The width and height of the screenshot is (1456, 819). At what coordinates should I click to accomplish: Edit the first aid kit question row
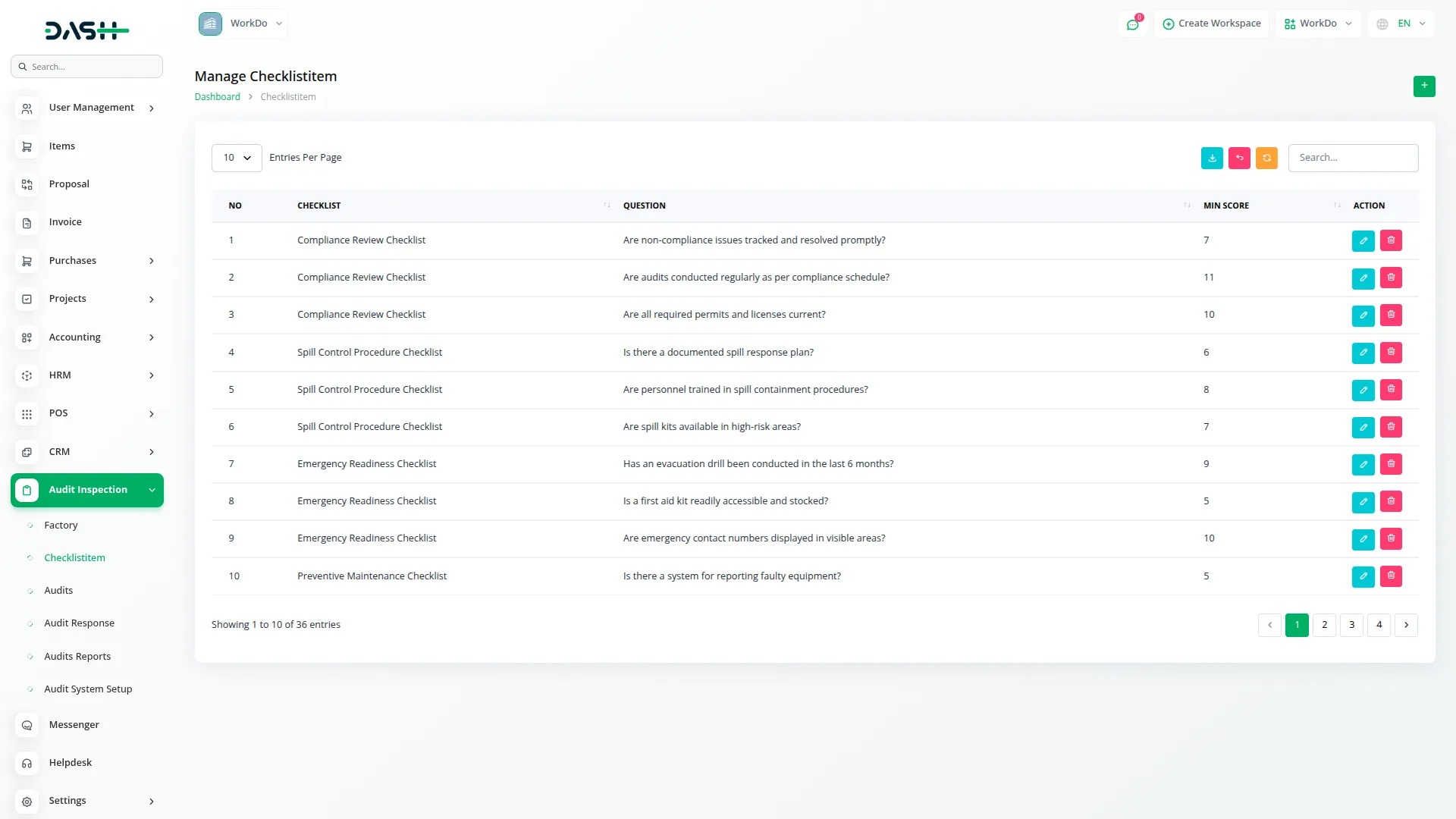tap(1363, 501)
